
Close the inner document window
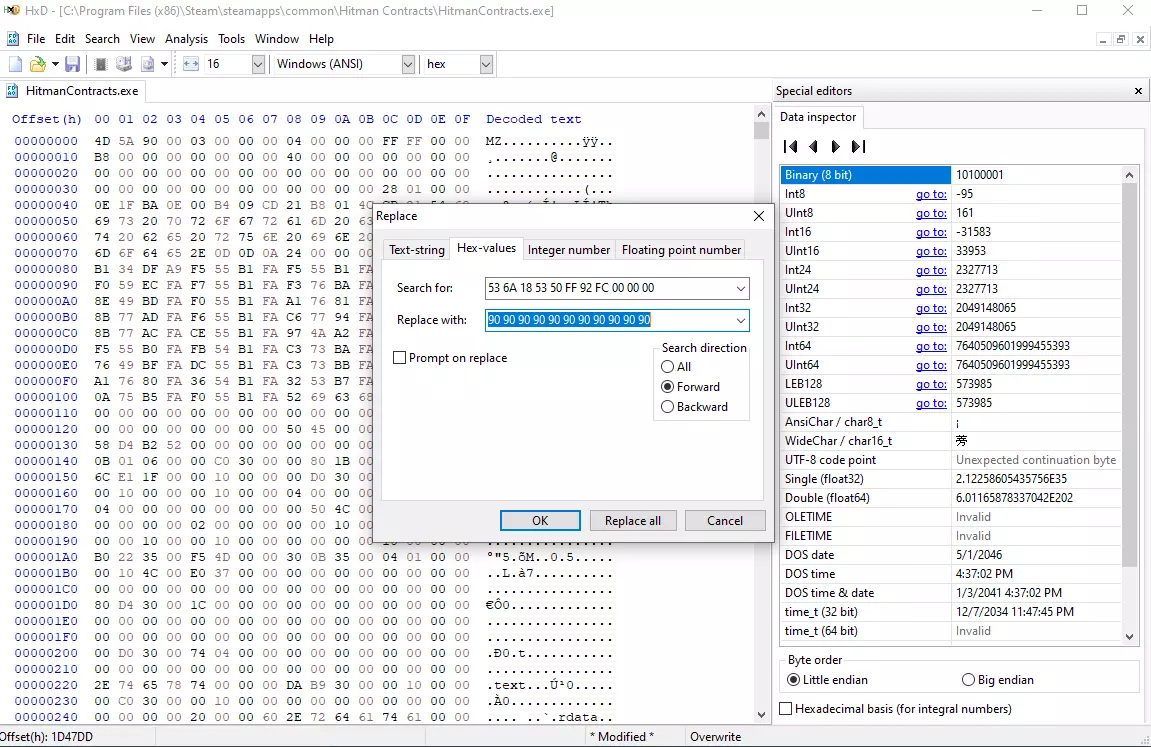[1140, 40]
